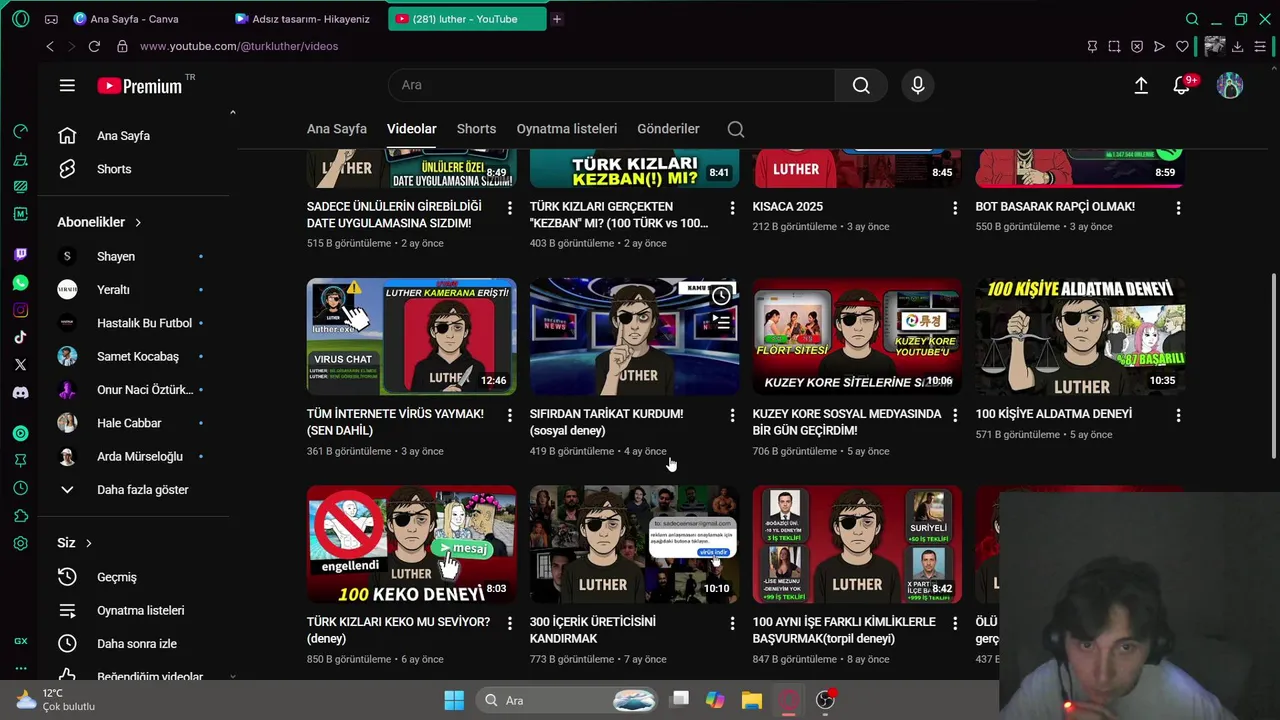Open a new browser tab
Screen dimensions: 1280x720
(x=557, y=19)
